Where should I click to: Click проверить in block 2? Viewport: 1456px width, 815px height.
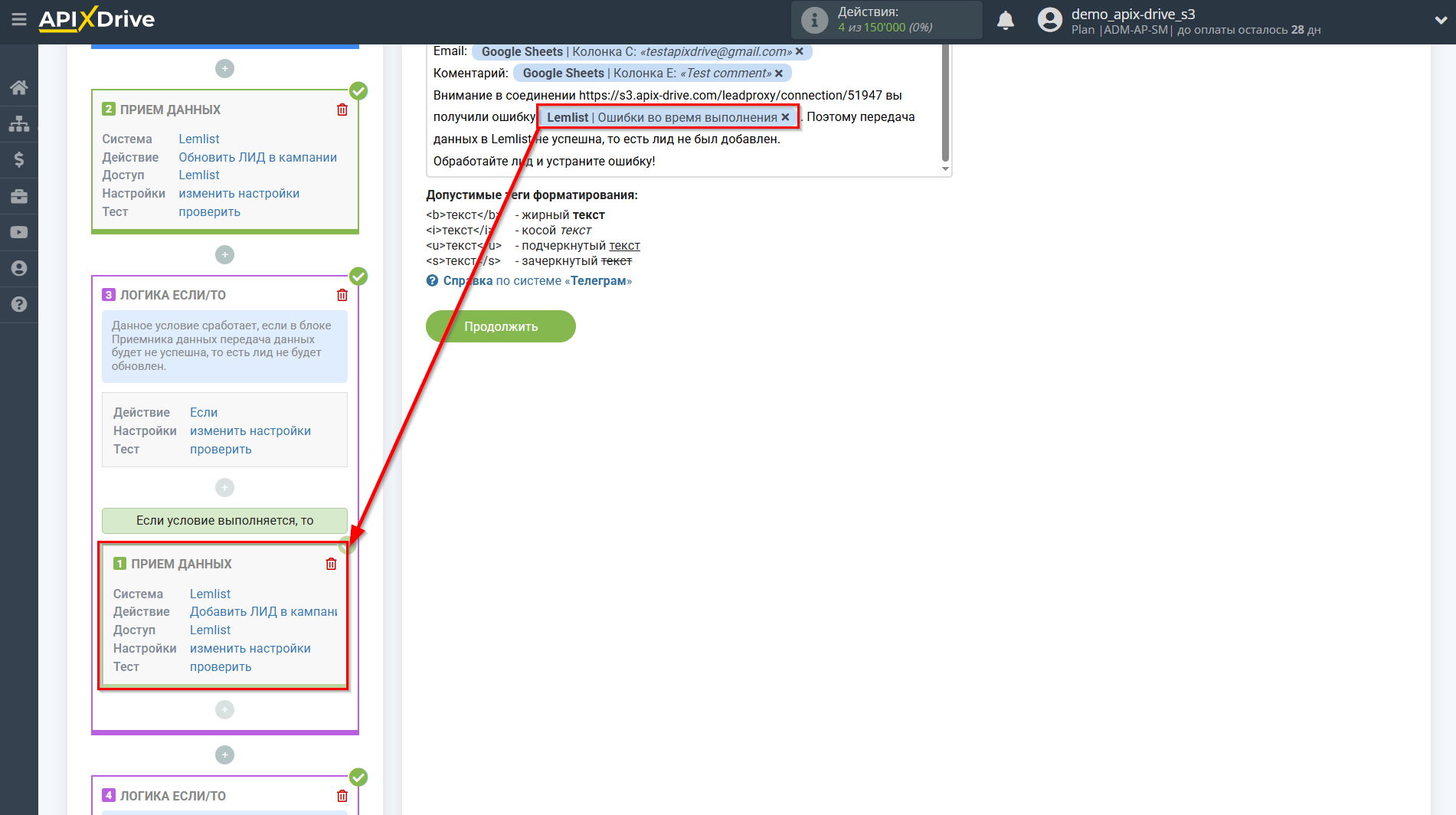click(209, 211)
